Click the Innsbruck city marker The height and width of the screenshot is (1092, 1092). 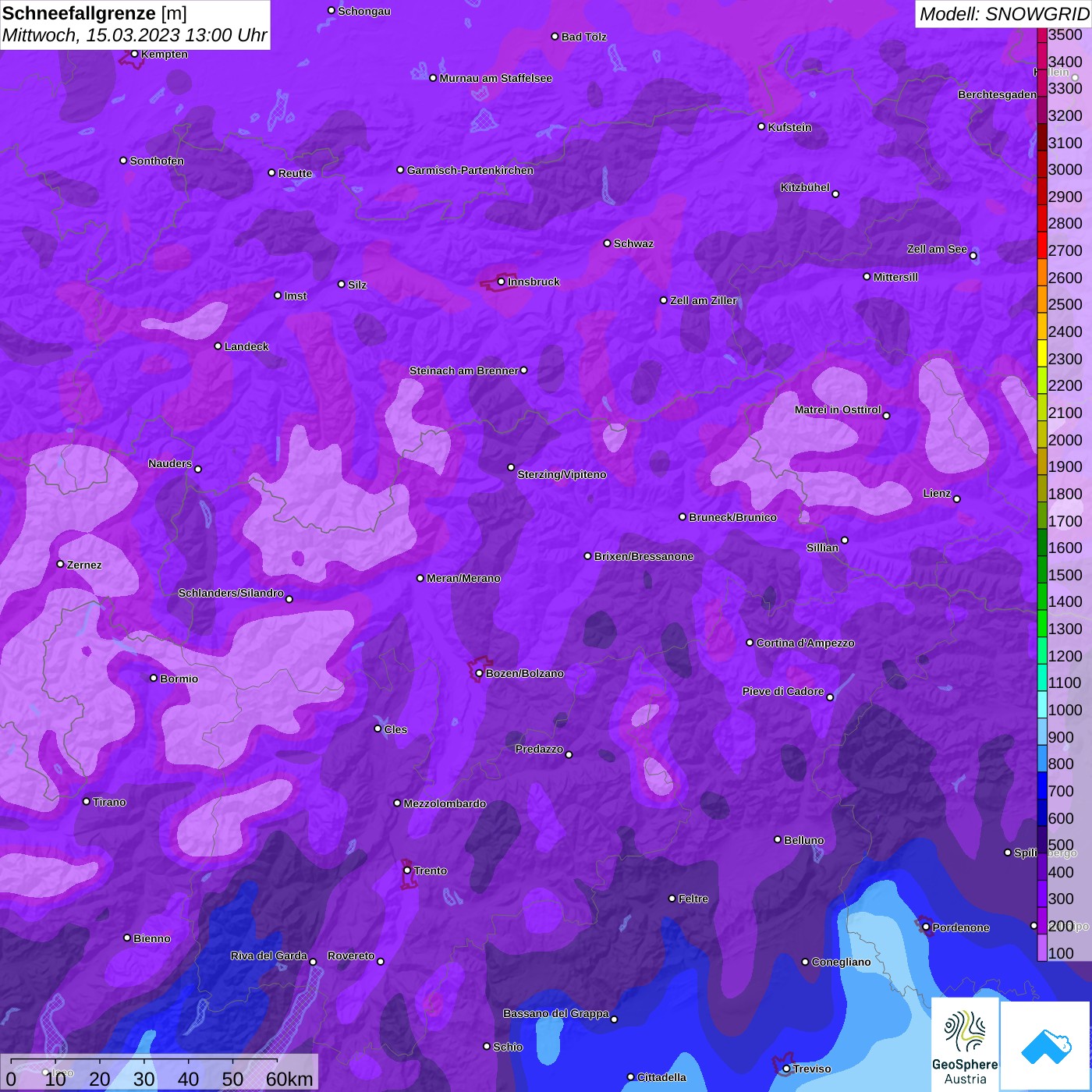point(502,282)
